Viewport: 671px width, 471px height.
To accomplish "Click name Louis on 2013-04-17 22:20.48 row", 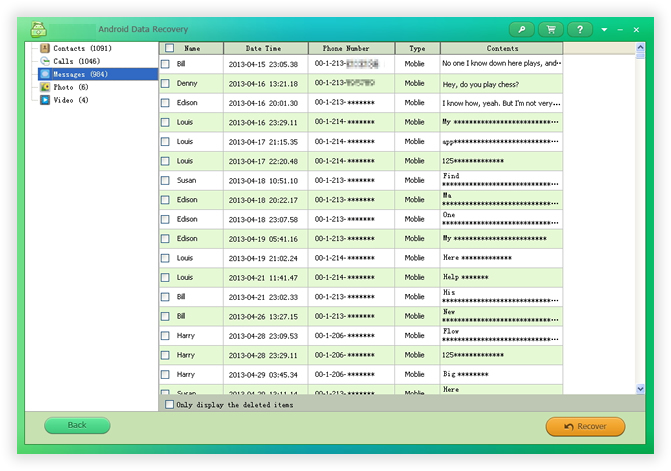I will coord(185,161).
